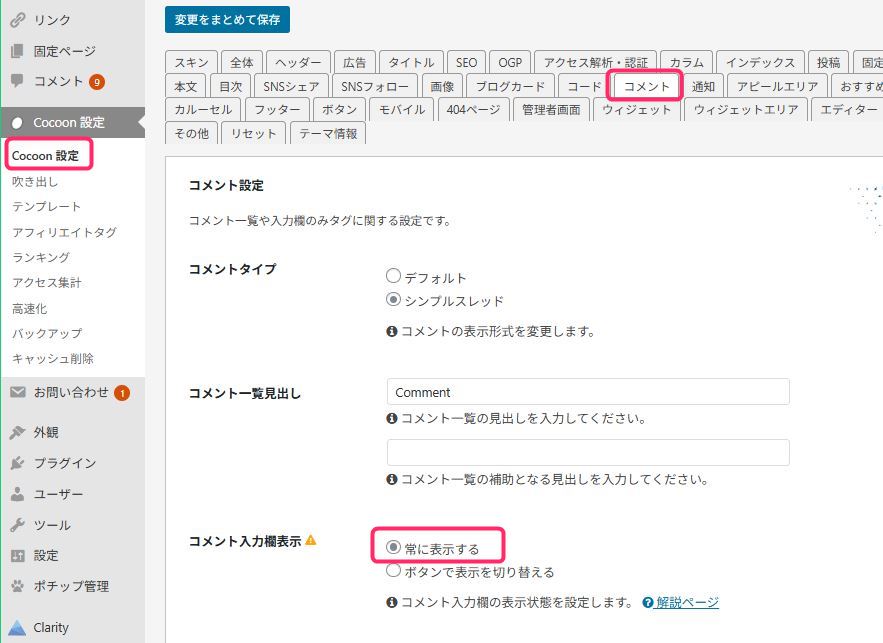The height and width of the screenshot is (643, 883).
Task: Click the ユーザー person icon
Action: (x=17, y=494)
